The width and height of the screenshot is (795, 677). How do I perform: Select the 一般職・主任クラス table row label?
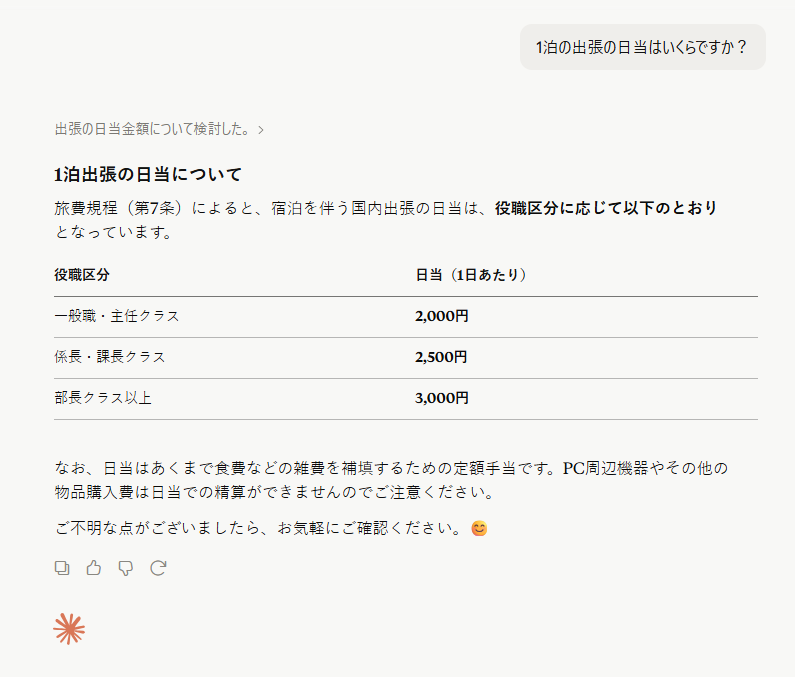(117, 316)
